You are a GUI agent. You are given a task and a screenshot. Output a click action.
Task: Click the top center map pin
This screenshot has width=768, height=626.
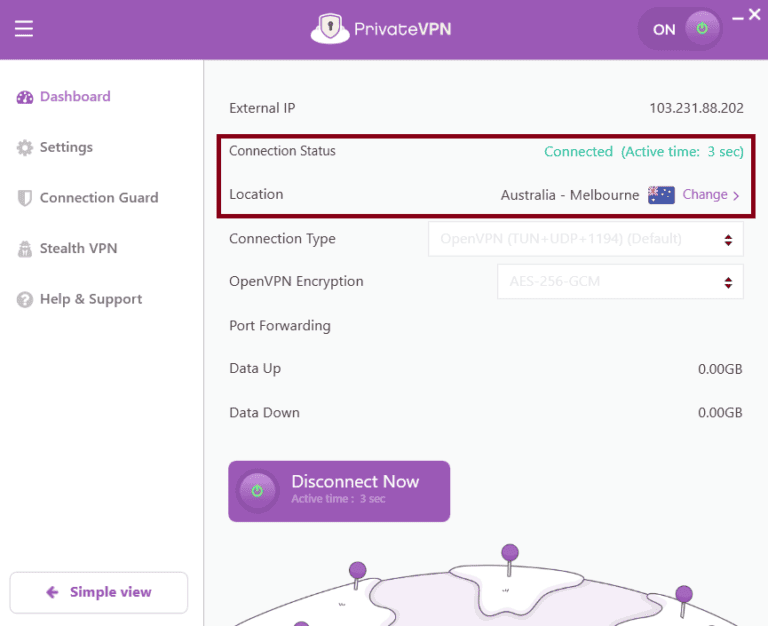[x=509, y=560]
